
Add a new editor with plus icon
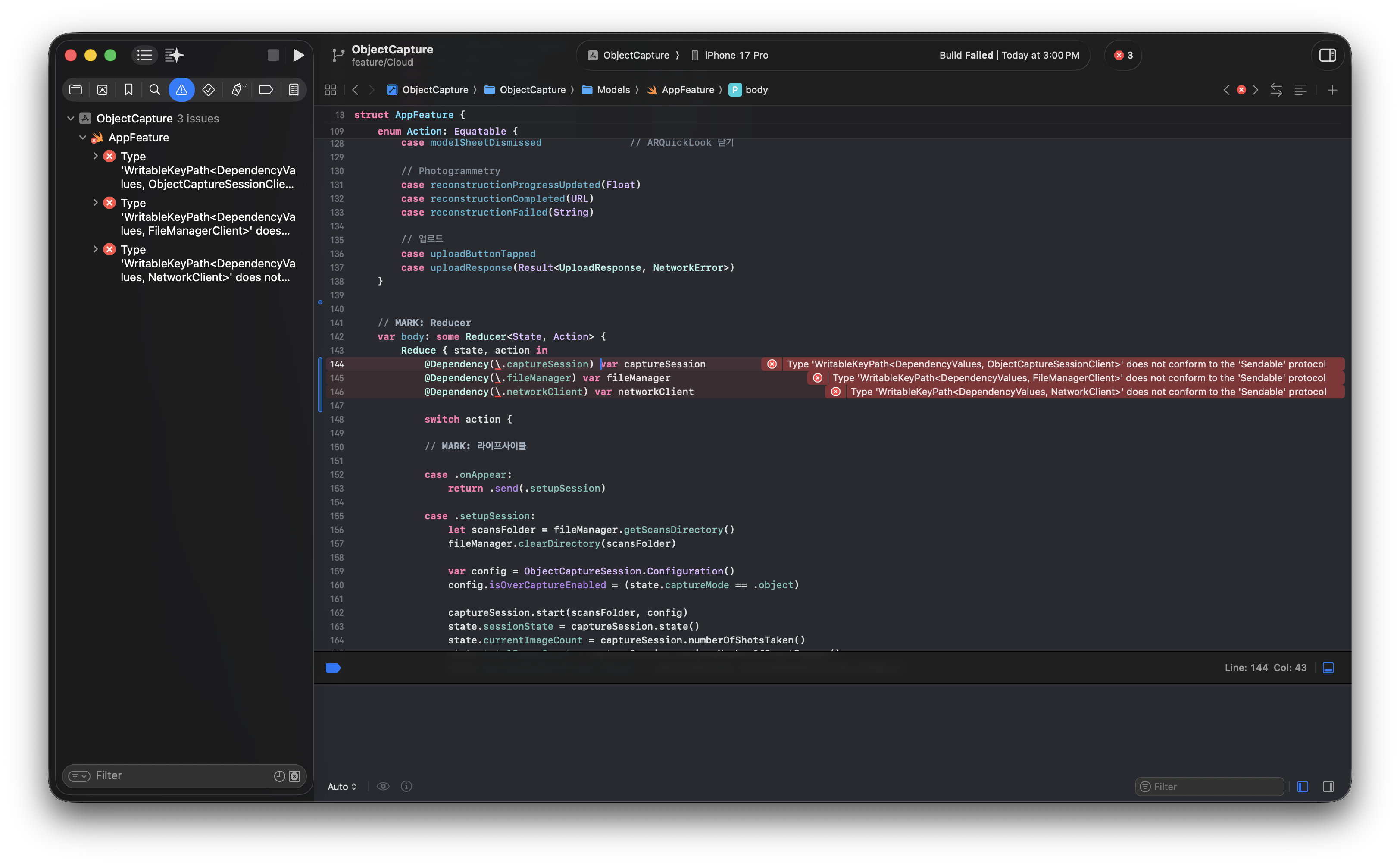click(x=1332, y=90)
